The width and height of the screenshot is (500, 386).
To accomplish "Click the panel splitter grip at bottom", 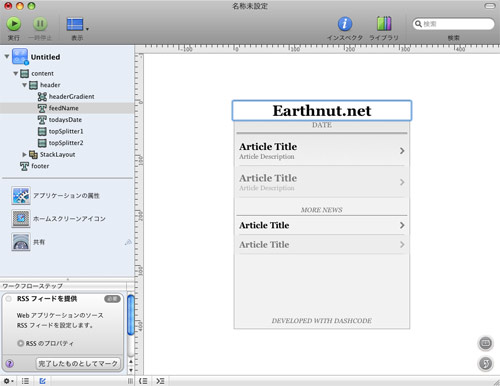I will pos(130,381).
